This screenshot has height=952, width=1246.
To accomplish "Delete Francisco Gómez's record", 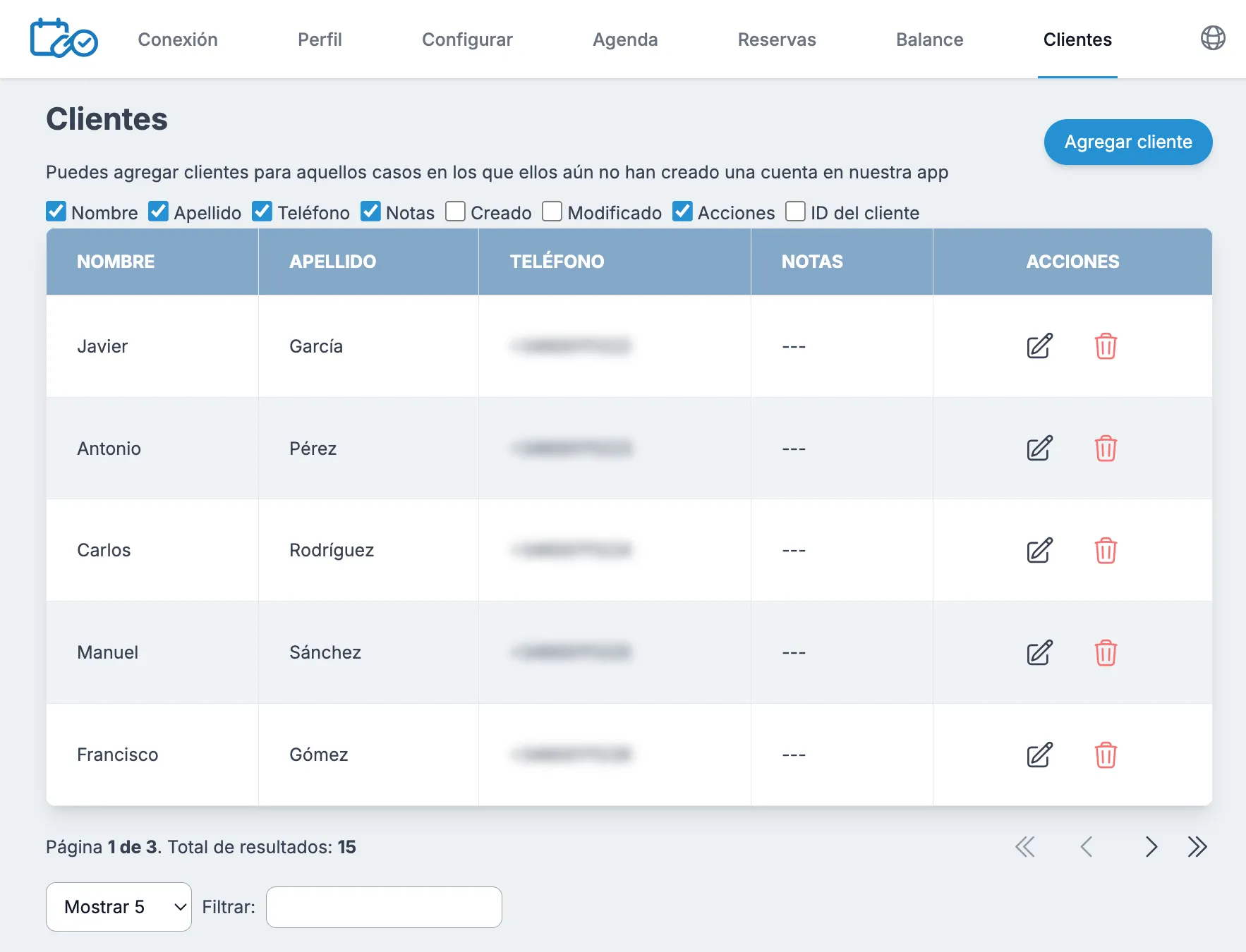I will (x=1106, y=755).
